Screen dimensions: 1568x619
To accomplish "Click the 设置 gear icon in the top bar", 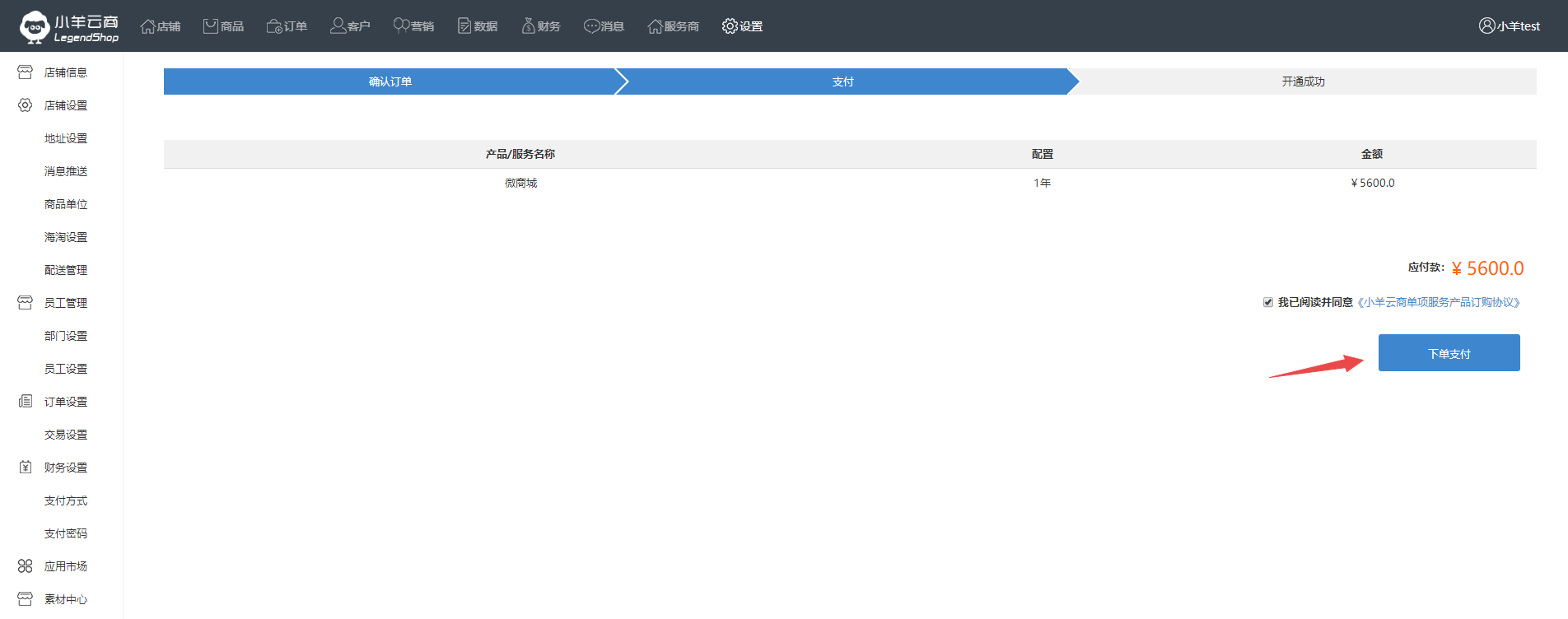I will click(730, 26).
